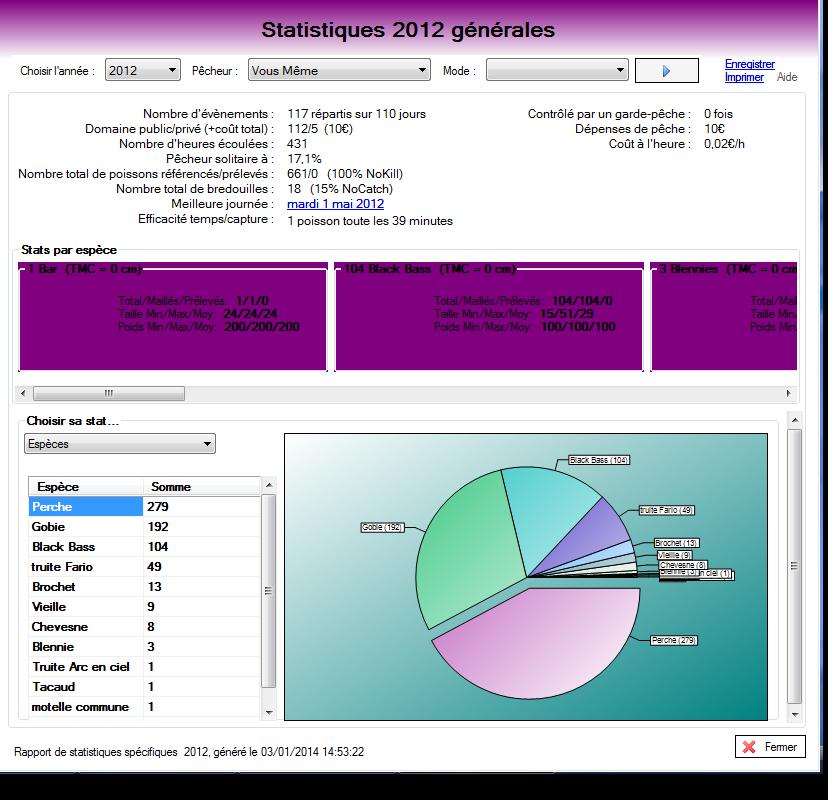Screen dimensions: 828x800
Task: Click the main panel scroll up arrow
Action: [795, 420]
